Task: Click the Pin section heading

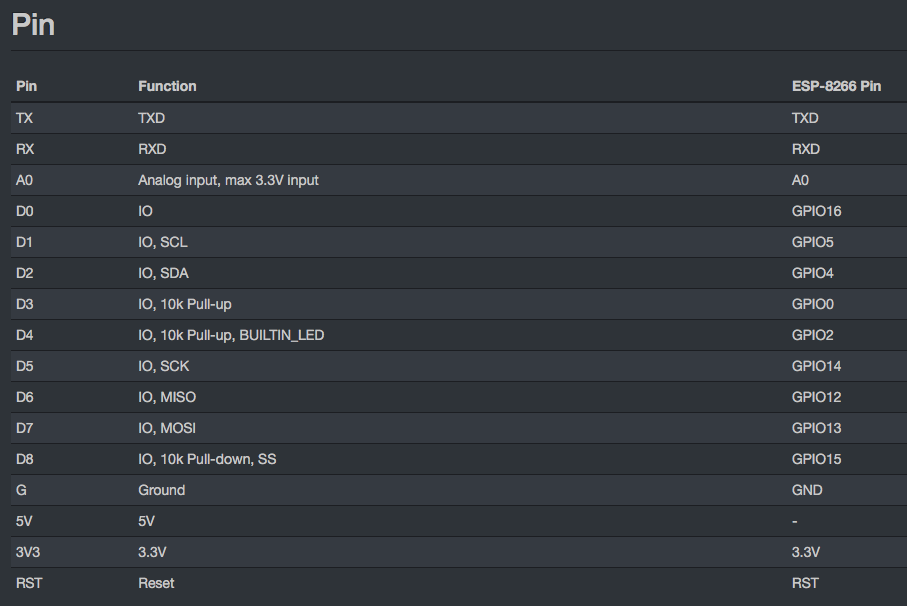Action: click(x=33, y=25)
